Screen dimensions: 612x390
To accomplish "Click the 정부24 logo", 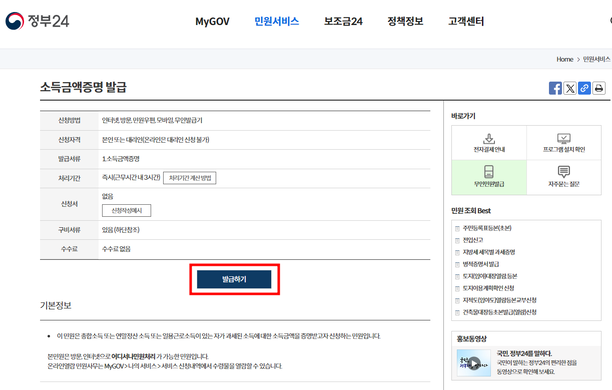I will coord(37,21).
